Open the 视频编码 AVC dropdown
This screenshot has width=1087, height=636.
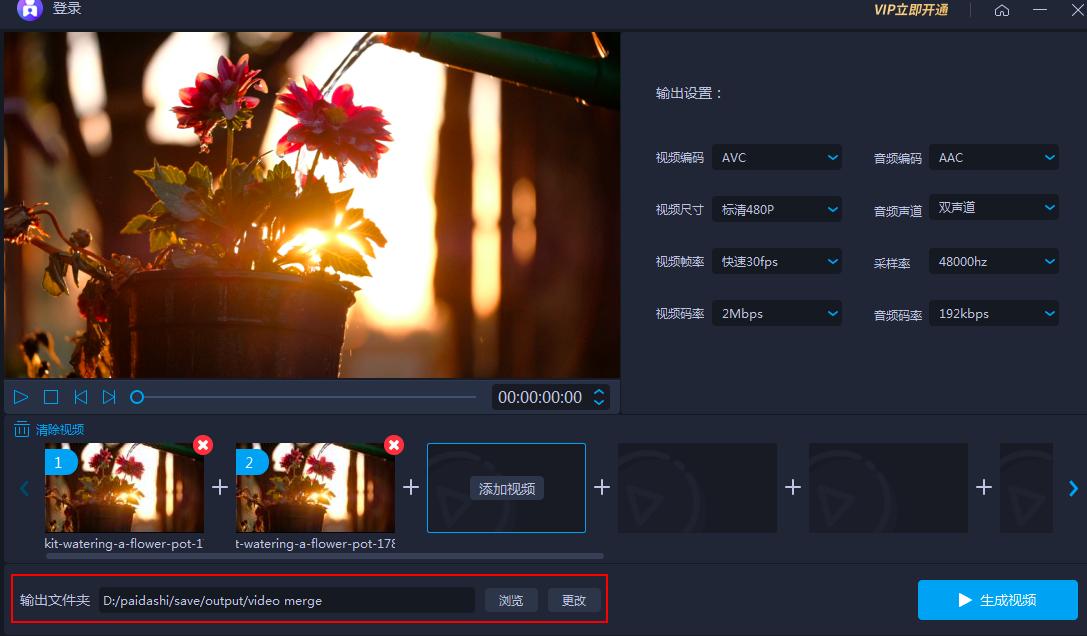(x=777, y=157)
